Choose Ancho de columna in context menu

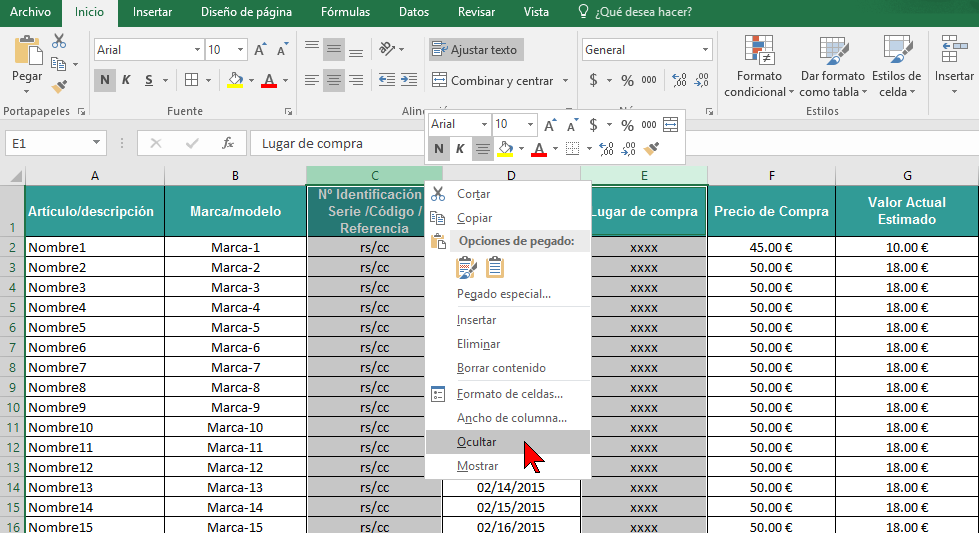508,418
